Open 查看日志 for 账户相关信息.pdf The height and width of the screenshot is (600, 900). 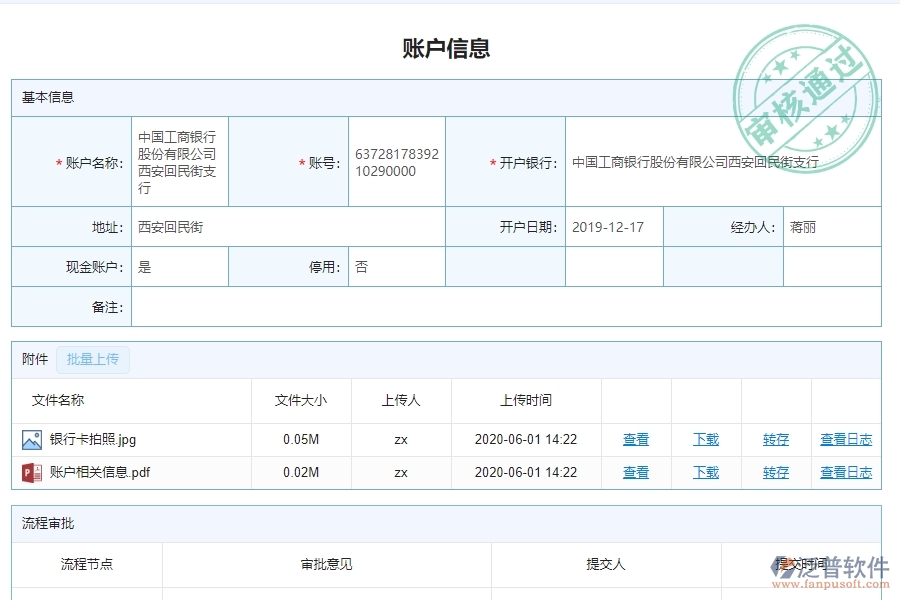pyautogui.click(x=845, y=472)
